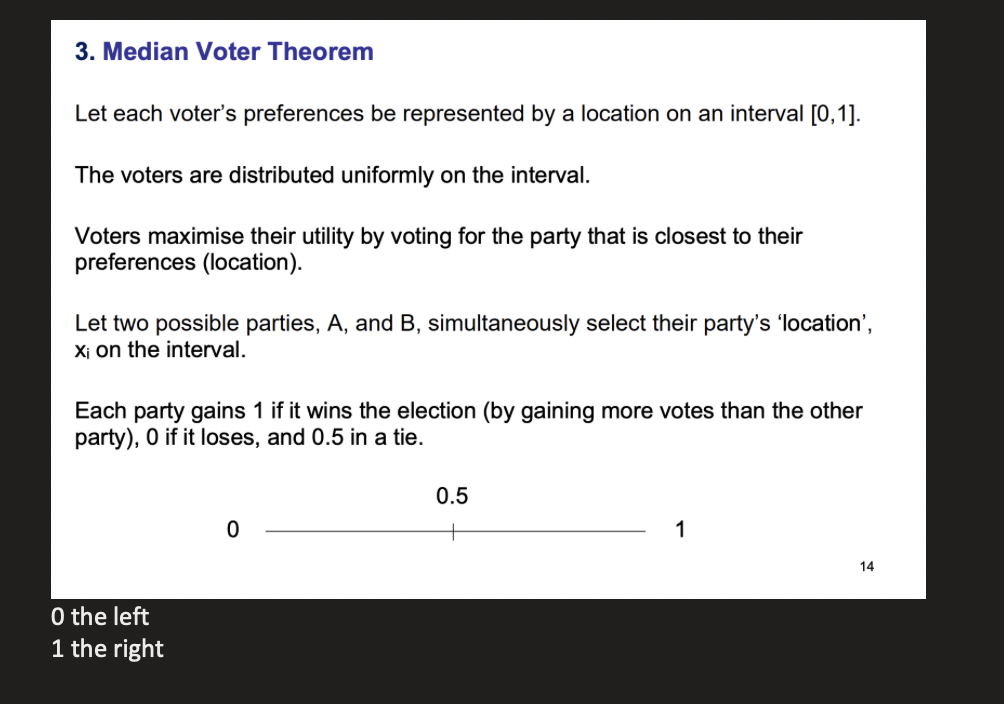Click the "1 the right" note text
Screen dimensions: 1004x704
click(x=107, y=649)
